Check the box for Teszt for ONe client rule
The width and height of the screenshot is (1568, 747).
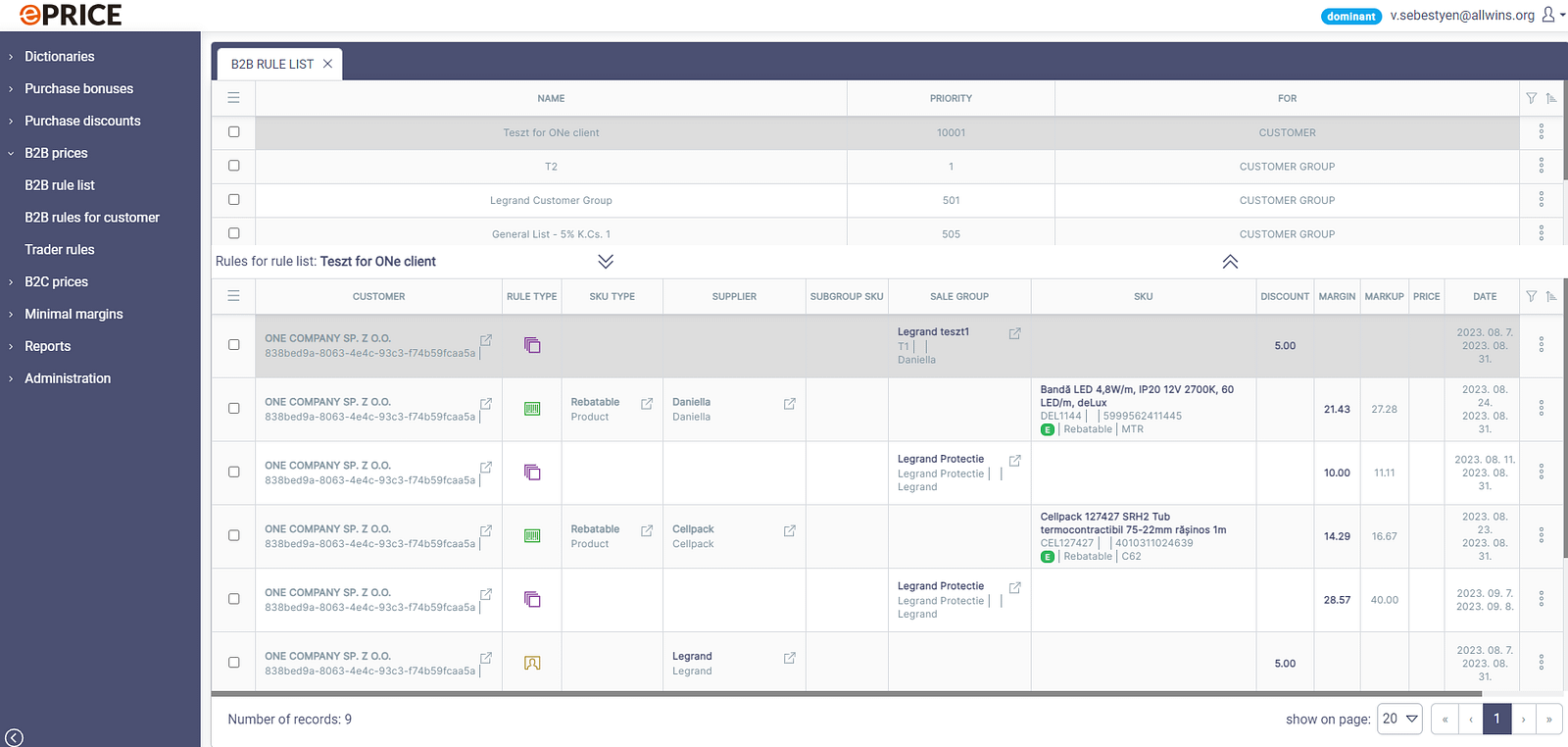click(x=233, y=131)
